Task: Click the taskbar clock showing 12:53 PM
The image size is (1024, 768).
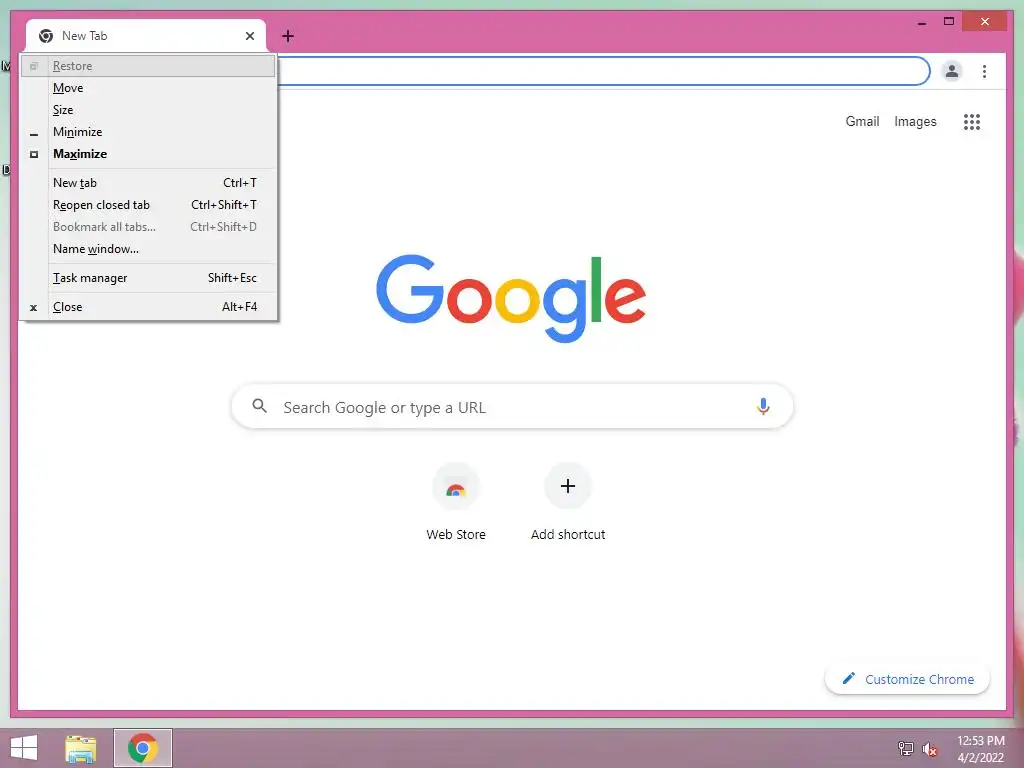Action: pyautogui.click(x=980, y=748)
